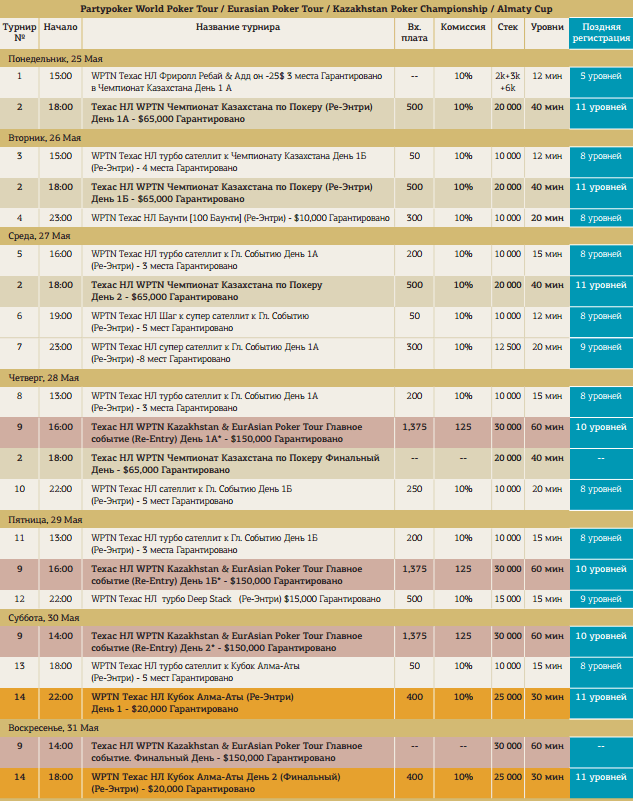Click the "Начало" column header
Screen dimensions: 633x801
click(61, 27)
